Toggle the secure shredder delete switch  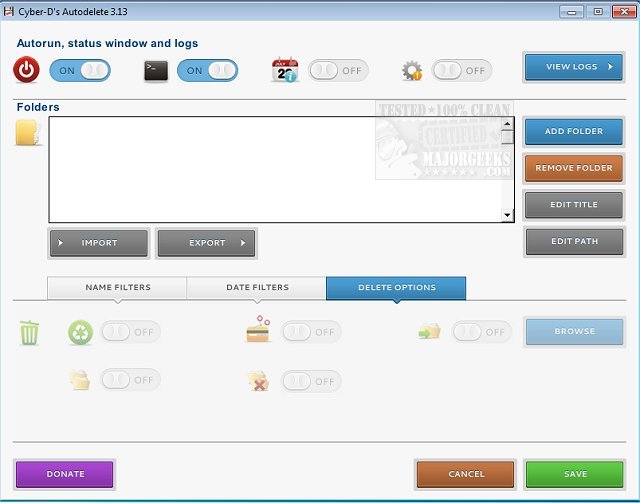tap(311, 332)
